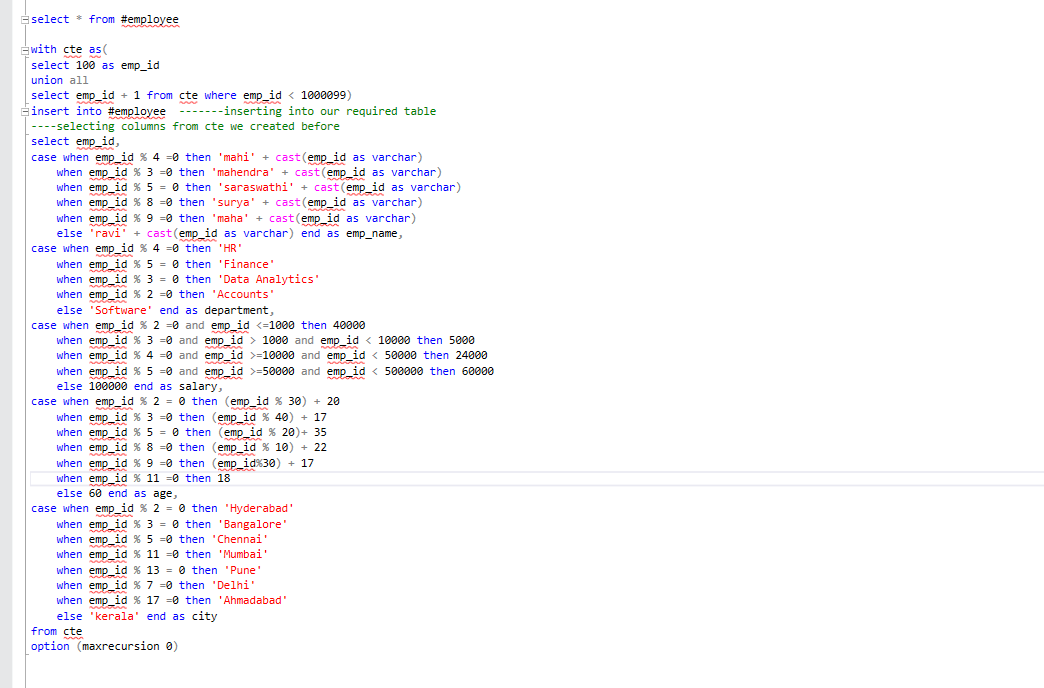
Task: Click the salary value 5000
Action: (x=461, y=340)
